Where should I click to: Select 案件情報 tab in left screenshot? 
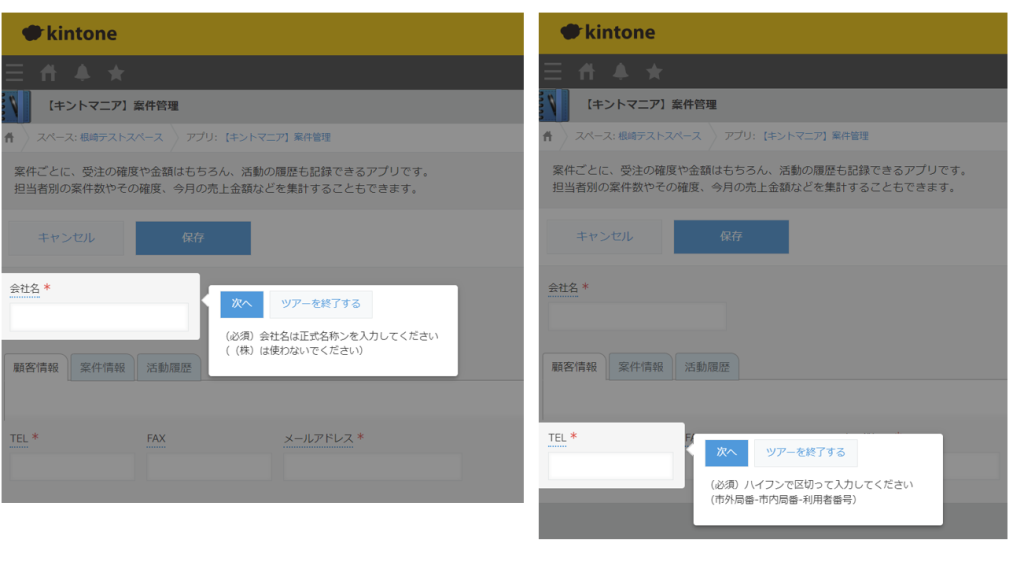point(103,368)
